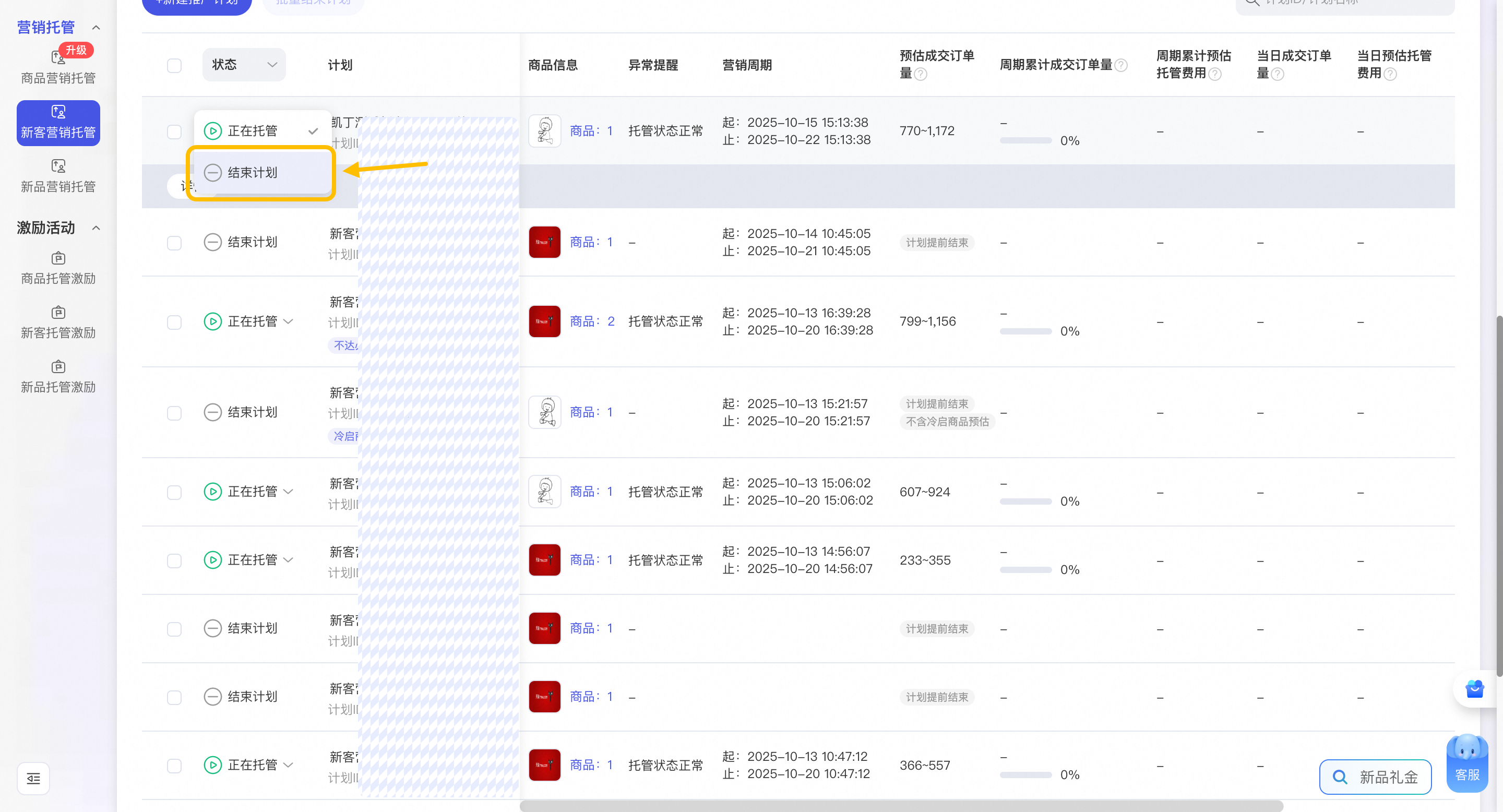1503x812 pixels.
Task: Open 客服 mascot assistant icon
Action: (1467, 762)
